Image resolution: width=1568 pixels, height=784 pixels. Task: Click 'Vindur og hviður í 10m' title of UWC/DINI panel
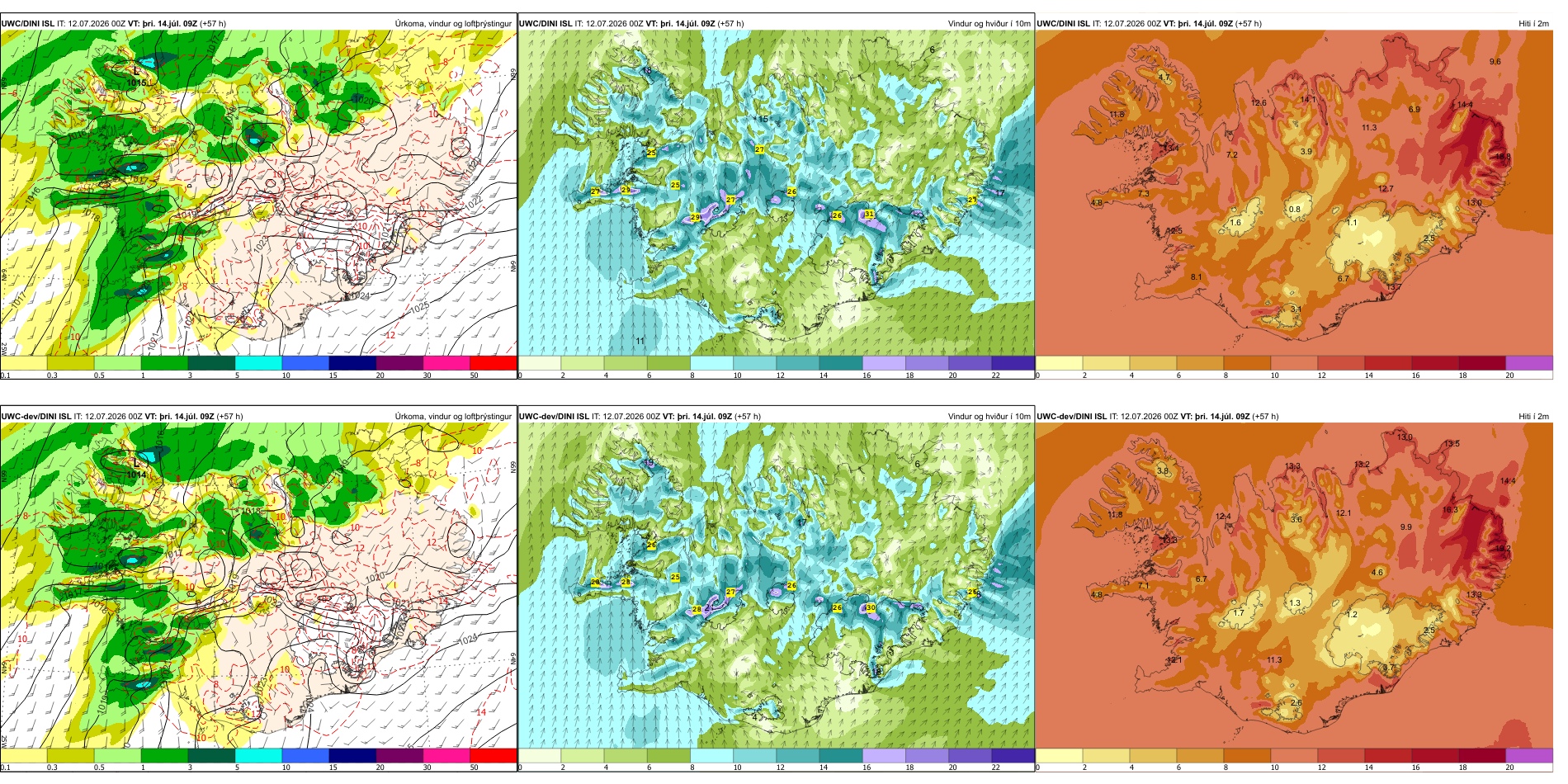pyautogui.click(x=989, y=23)
